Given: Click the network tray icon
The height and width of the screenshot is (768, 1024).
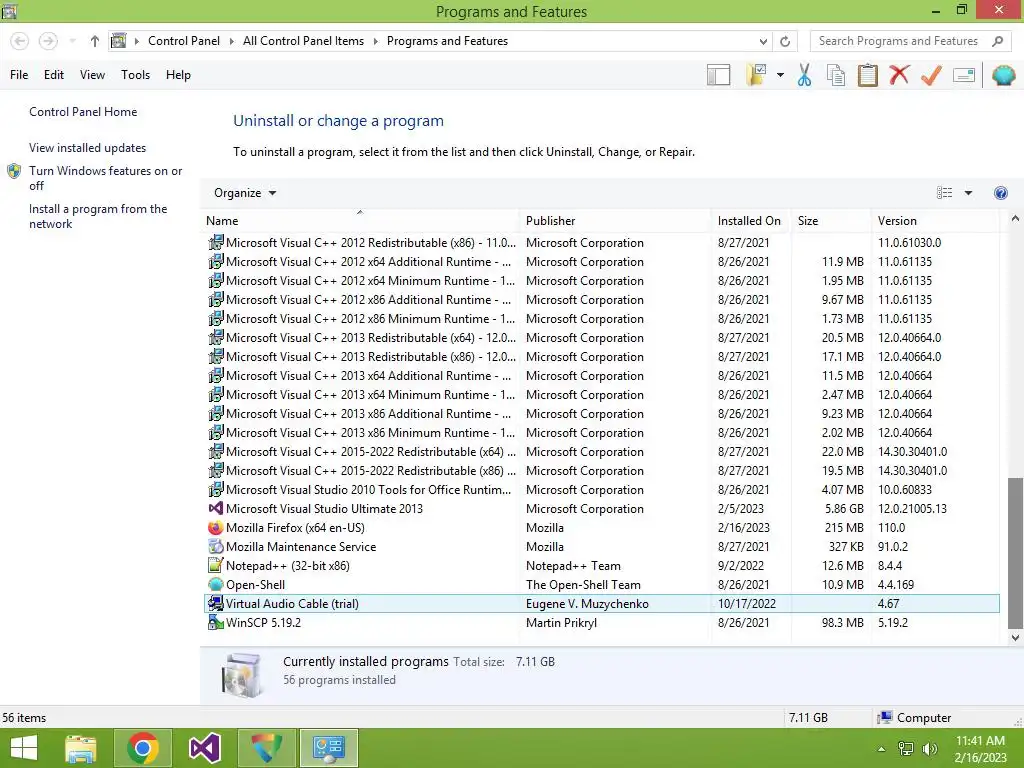Looking at the screenshot, I should click(x=906, y=749).
